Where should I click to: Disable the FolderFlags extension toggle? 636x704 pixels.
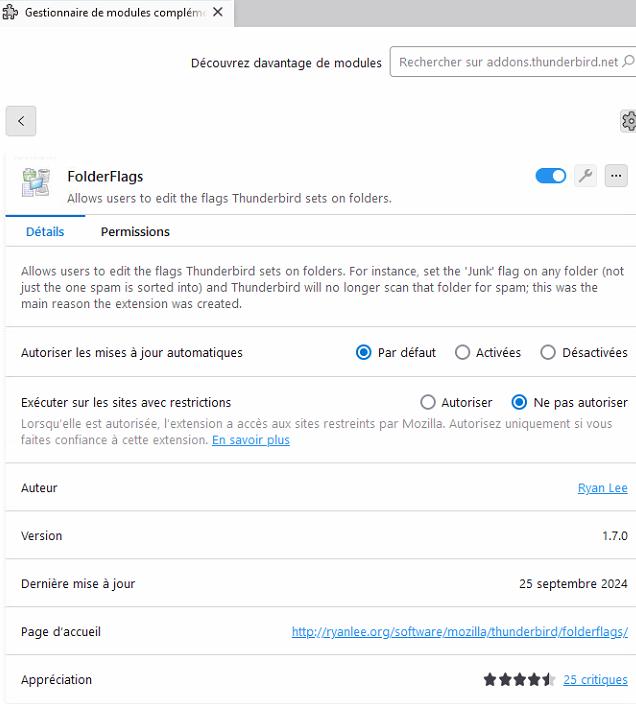[x=551, y=176]
